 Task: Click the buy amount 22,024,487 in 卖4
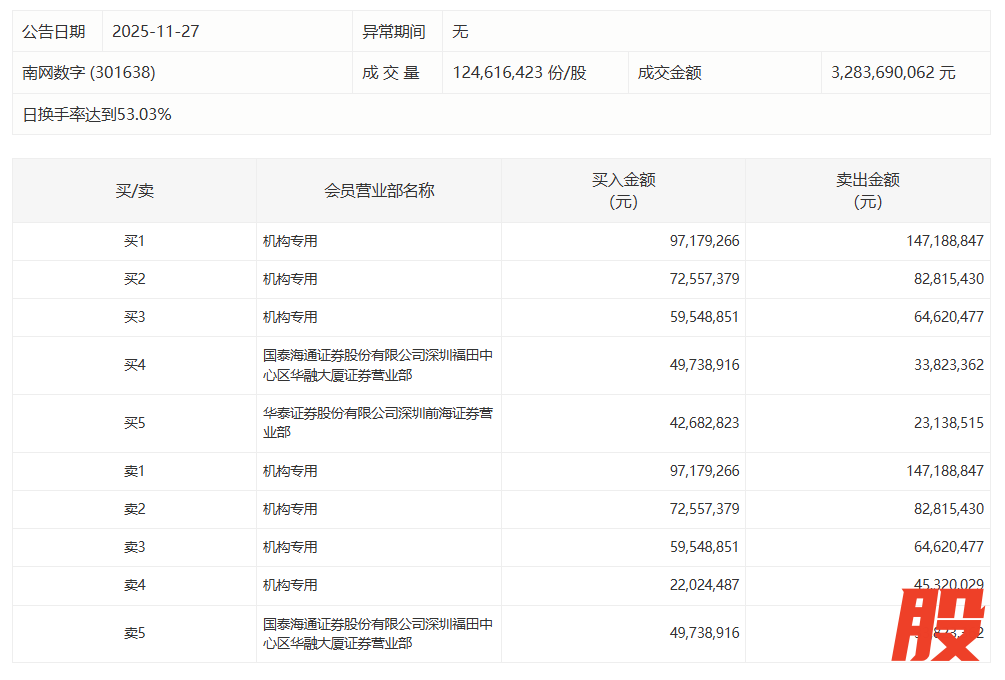(x=704, y=585)
